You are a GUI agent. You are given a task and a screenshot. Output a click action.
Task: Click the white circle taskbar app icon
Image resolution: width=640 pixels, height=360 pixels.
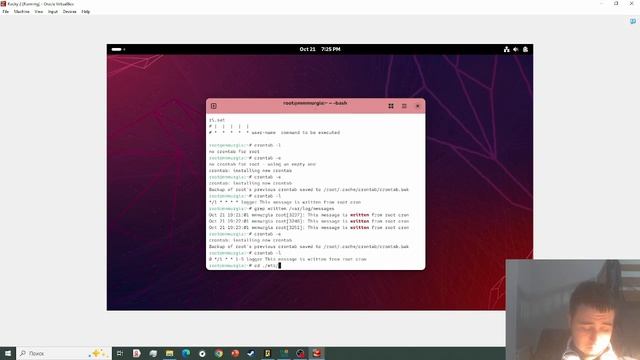coord(202,353)
